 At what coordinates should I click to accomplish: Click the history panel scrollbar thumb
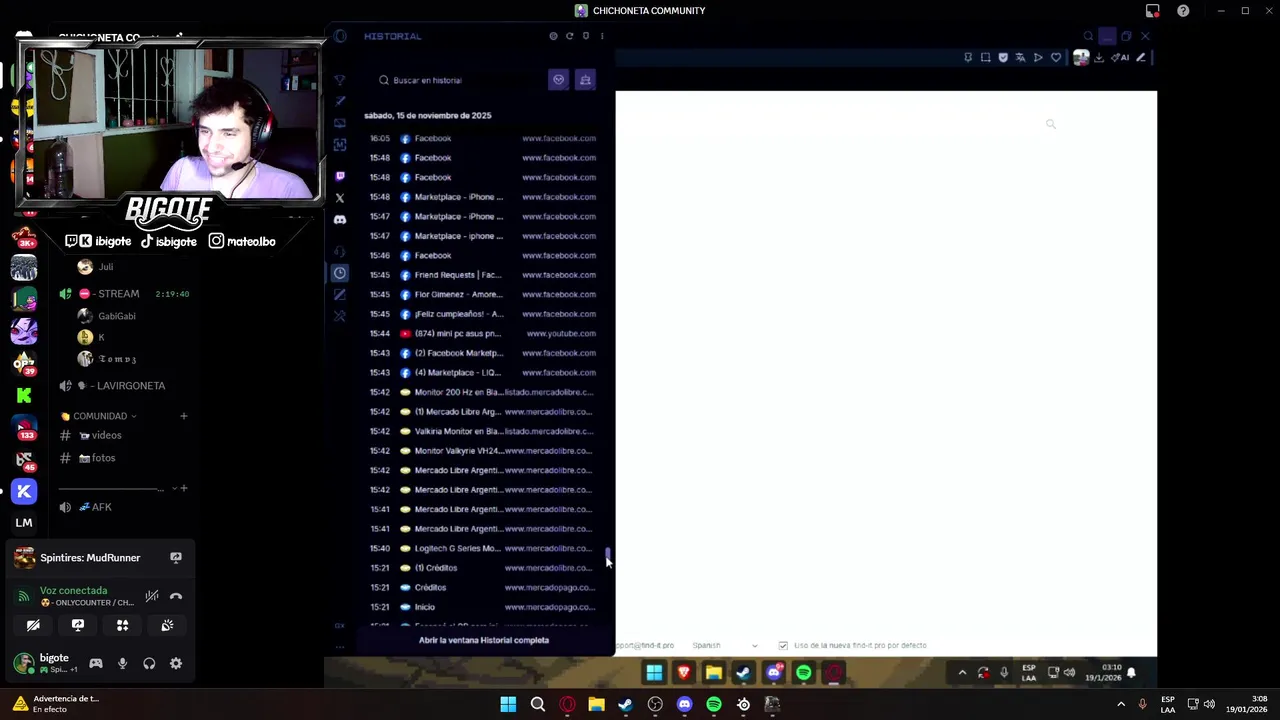coord(608,555)
